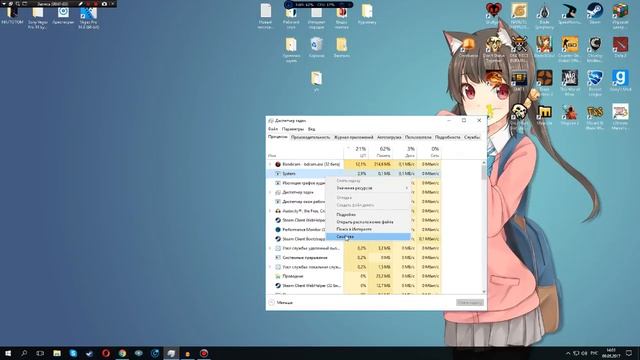Select the System process row
This screenshot has height=360, width=640.
(x=354, y=173)
